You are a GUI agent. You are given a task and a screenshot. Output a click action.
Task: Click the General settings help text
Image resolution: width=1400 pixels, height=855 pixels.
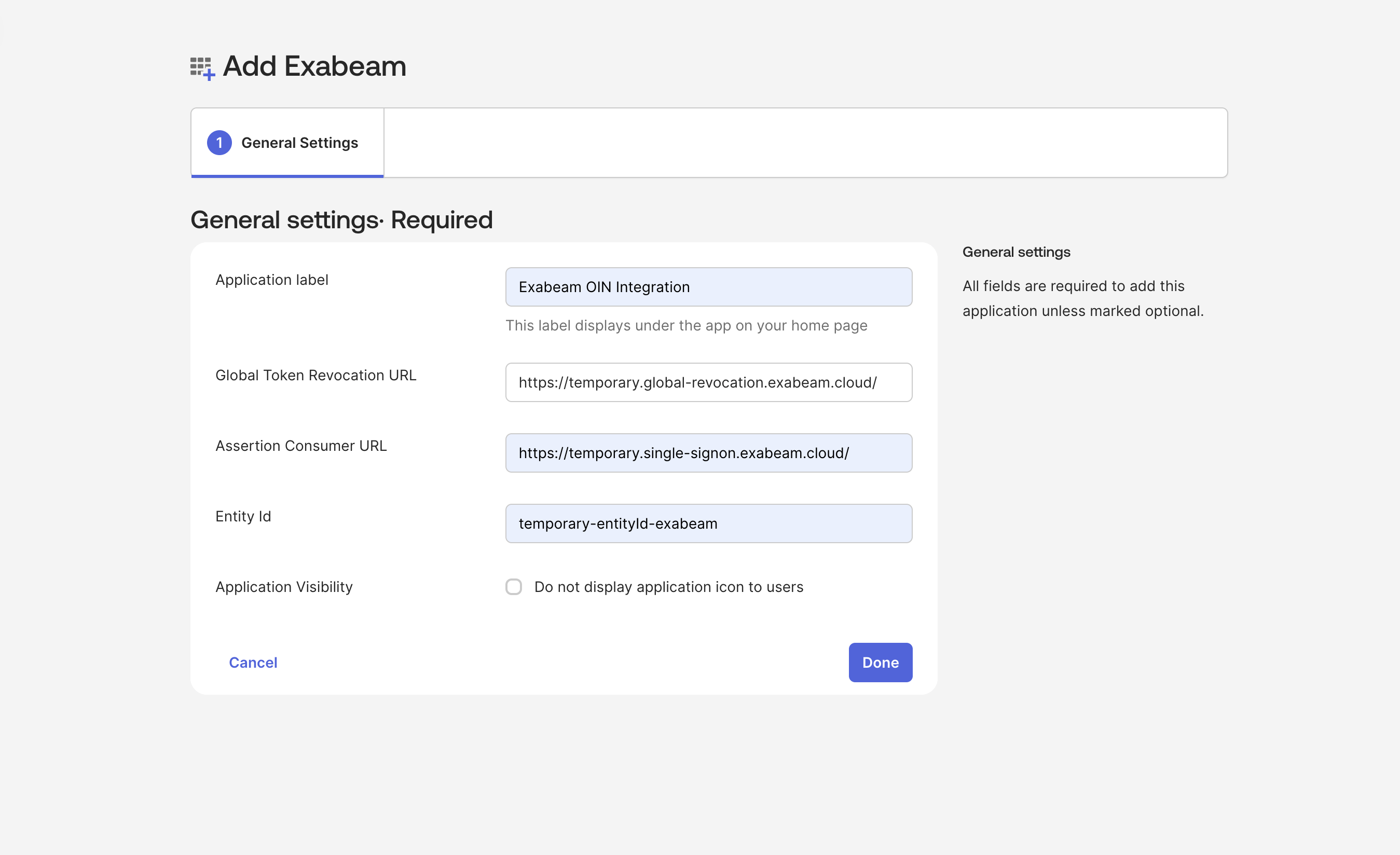point(1082,298)
